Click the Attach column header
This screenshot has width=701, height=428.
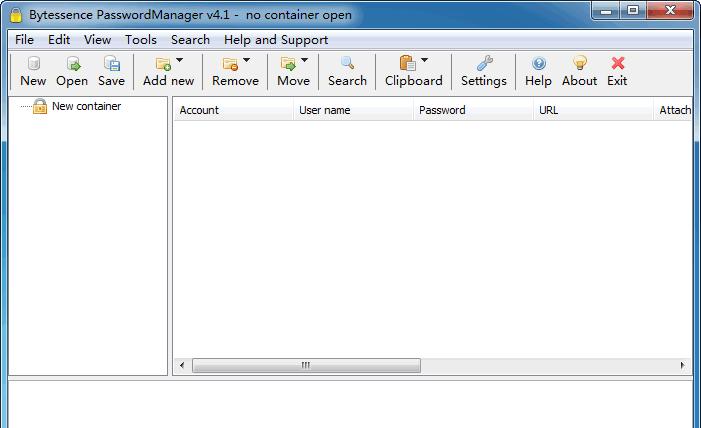coord(673,110)
